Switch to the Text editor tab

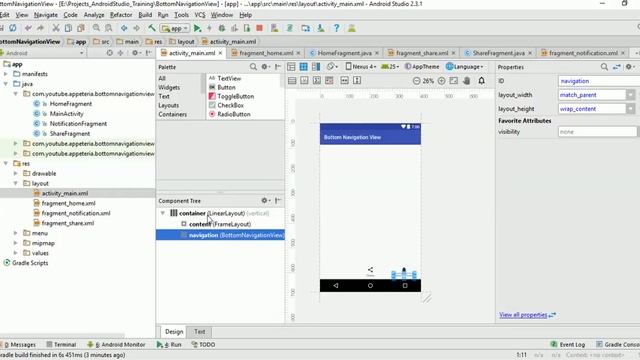click(200, 331)
